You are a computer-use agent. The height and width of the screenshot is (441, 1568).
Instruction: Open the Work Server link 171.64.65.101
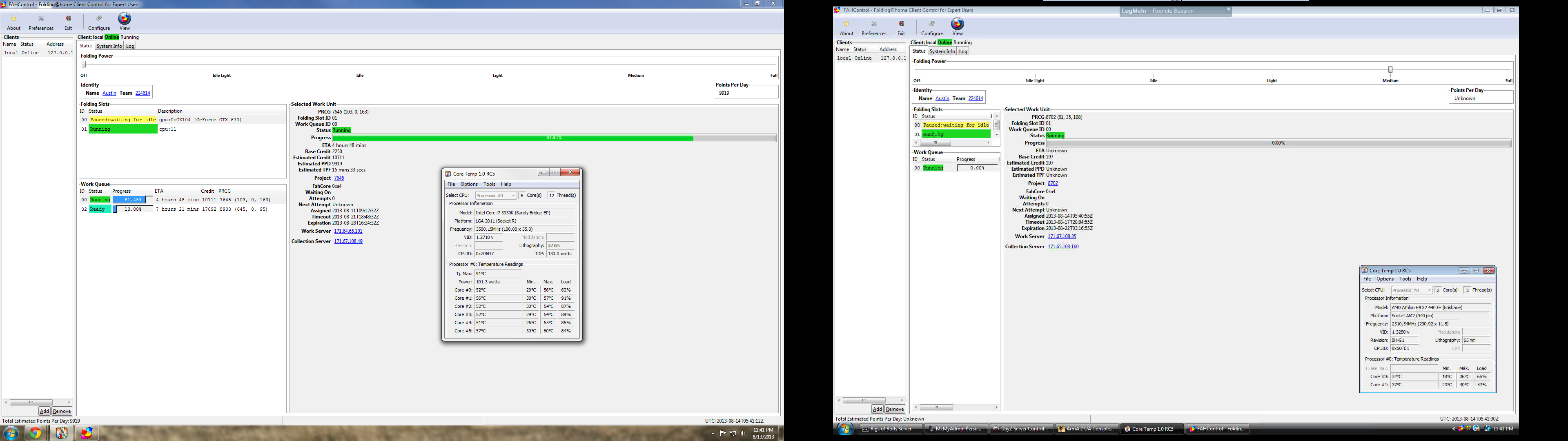pos(348,232)
